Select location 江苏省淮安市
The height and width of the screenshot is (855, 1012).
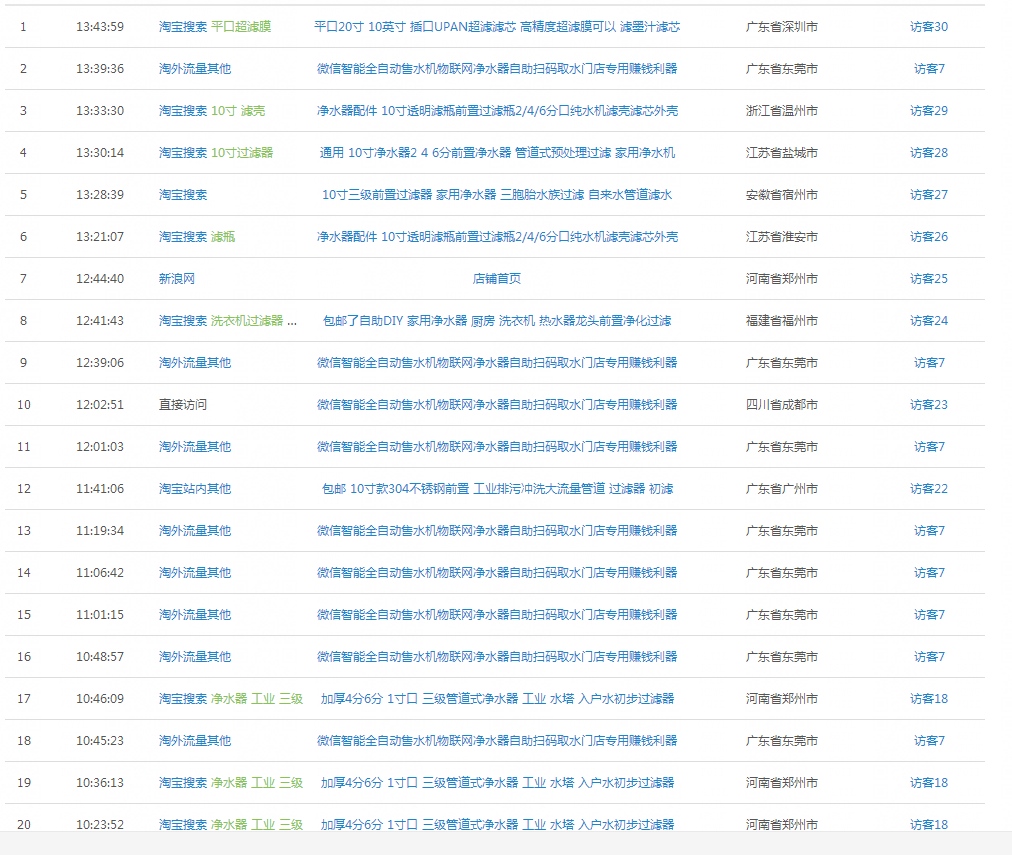tap(782, 236)
